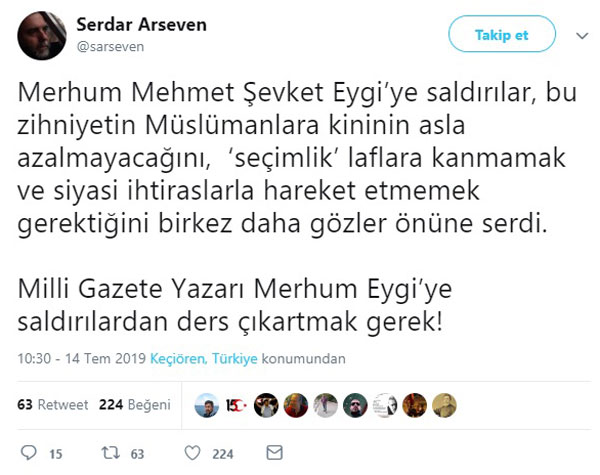Retweet using the arrows icon
The image size is (600, 475).
[111, 453]
